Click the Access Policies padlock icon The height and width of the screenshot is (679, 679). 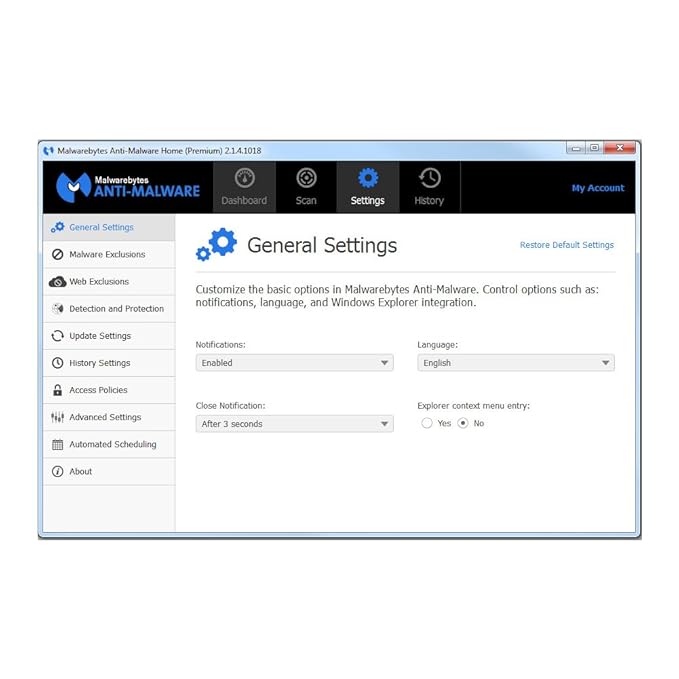58,390
